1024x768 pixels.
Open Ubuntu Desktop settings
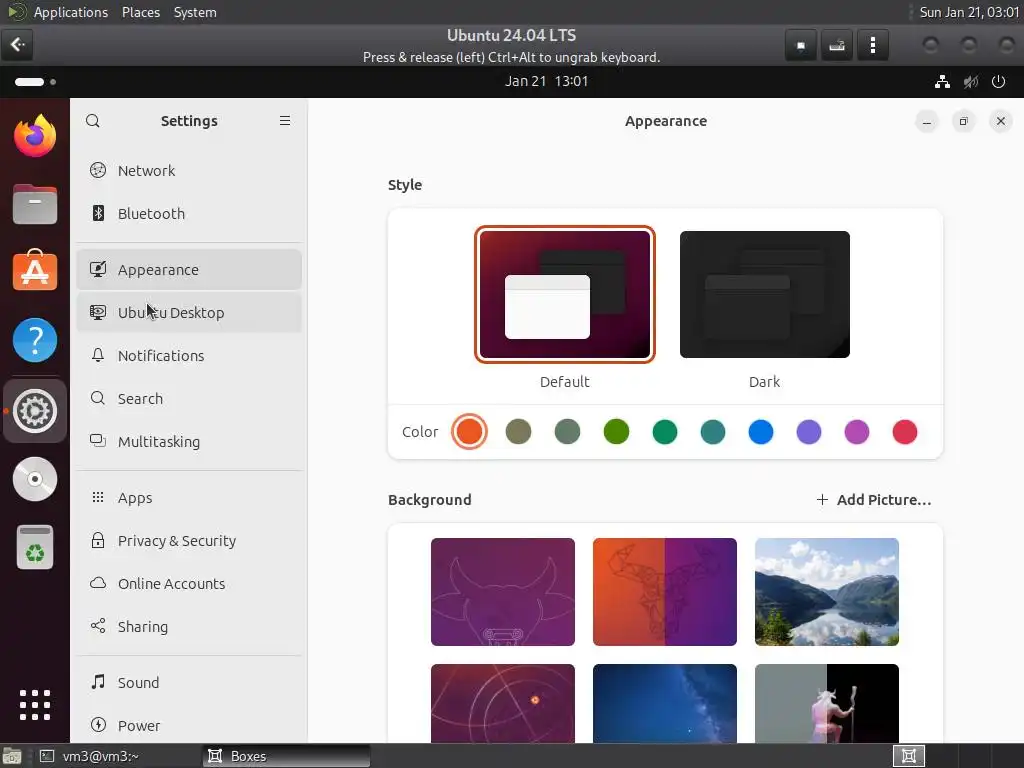[x=189, y=313]
